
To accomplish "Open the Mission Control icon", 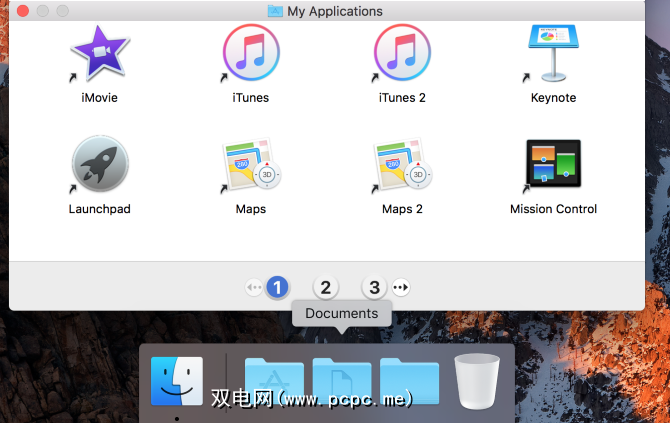I will coord(553,164).
